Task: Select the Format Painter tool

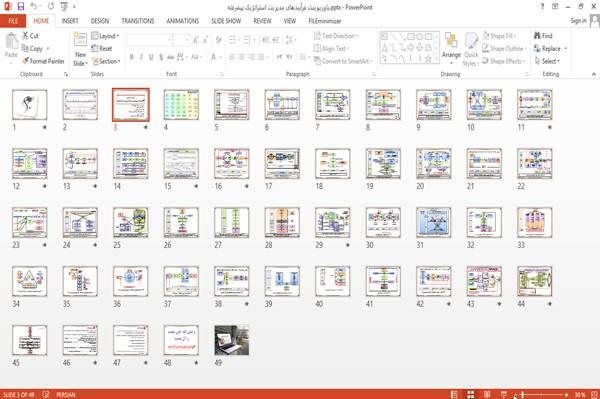Action: point(43,61)
